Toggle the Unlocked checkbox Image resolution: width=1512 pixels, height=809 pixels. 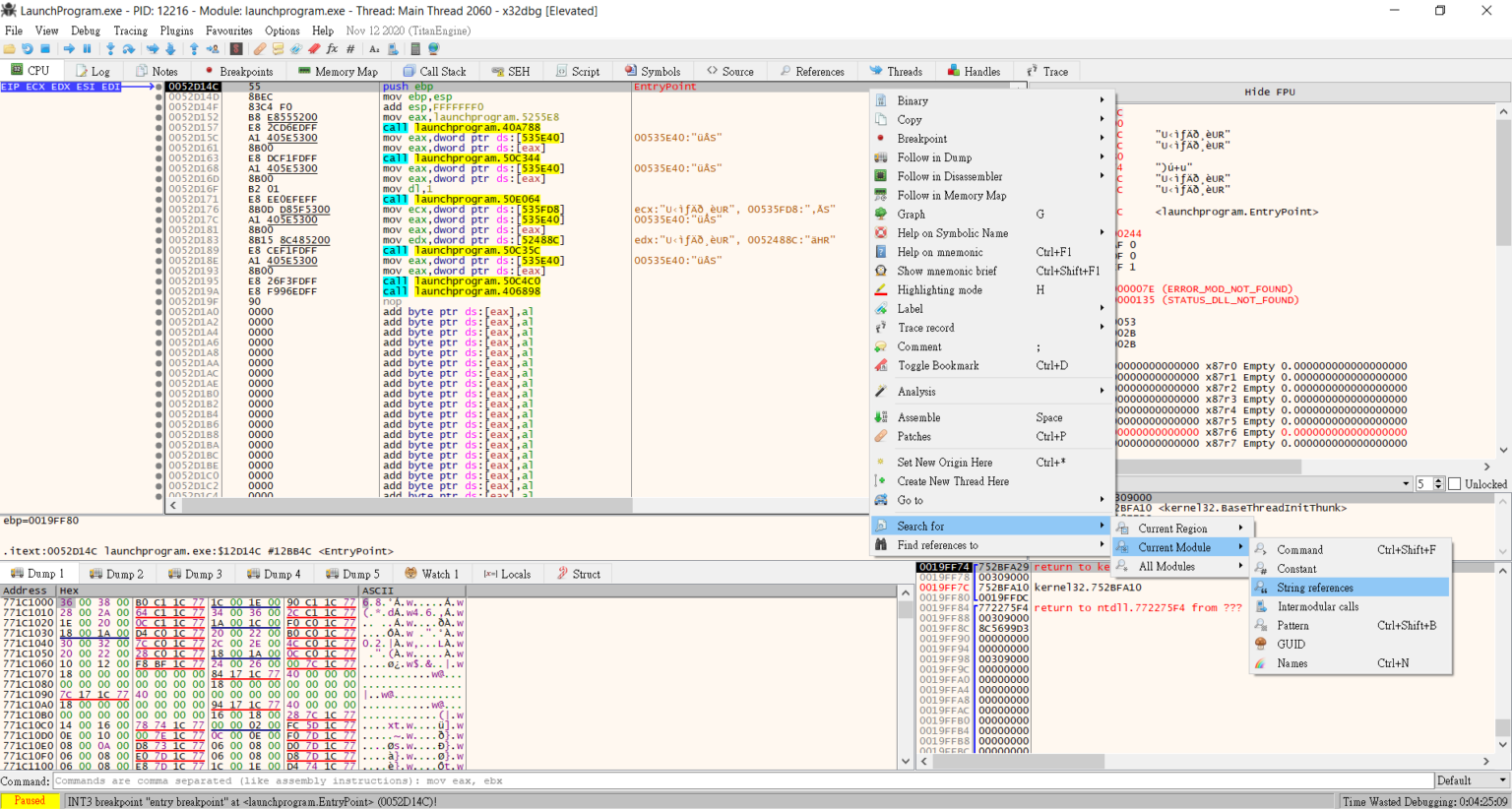pos(1455,484)
